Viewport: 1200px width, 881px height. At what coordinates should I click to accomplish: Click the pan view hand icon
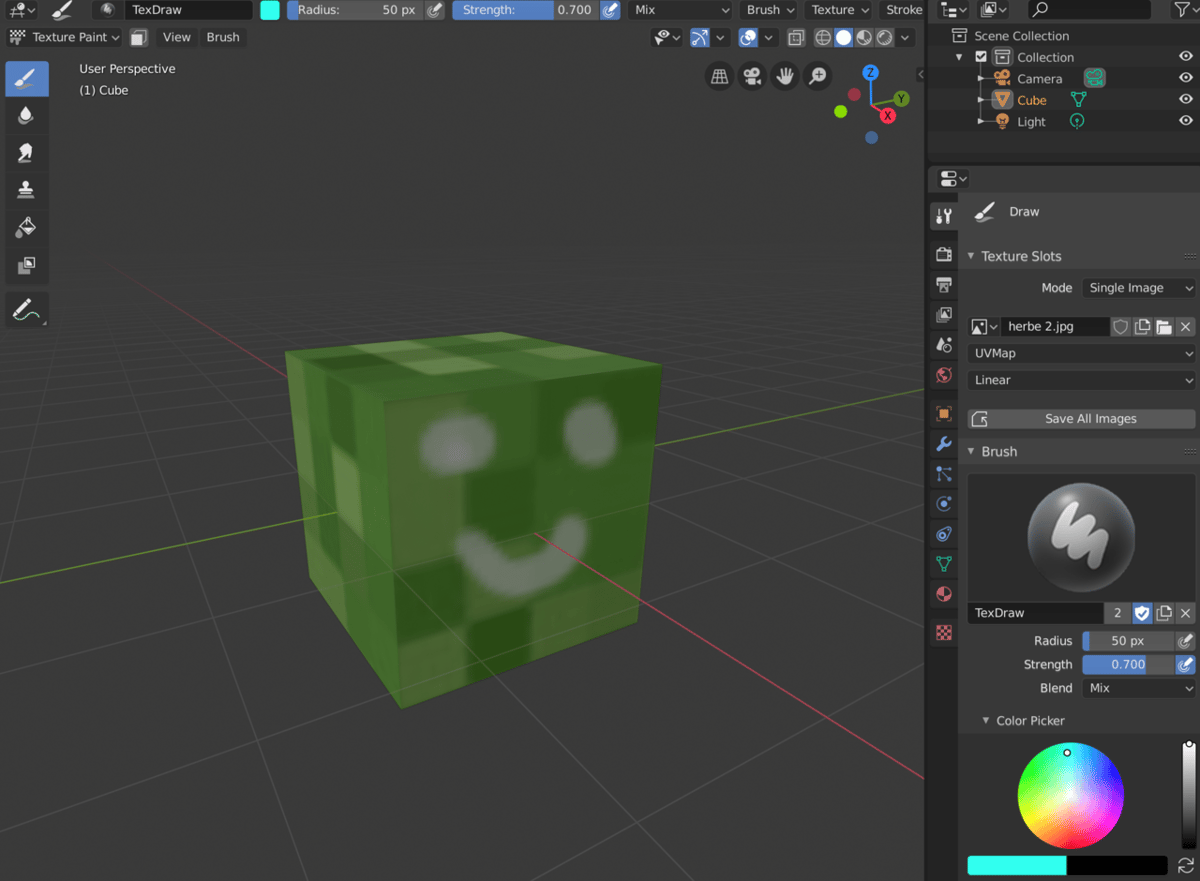[x=785, y=76]
